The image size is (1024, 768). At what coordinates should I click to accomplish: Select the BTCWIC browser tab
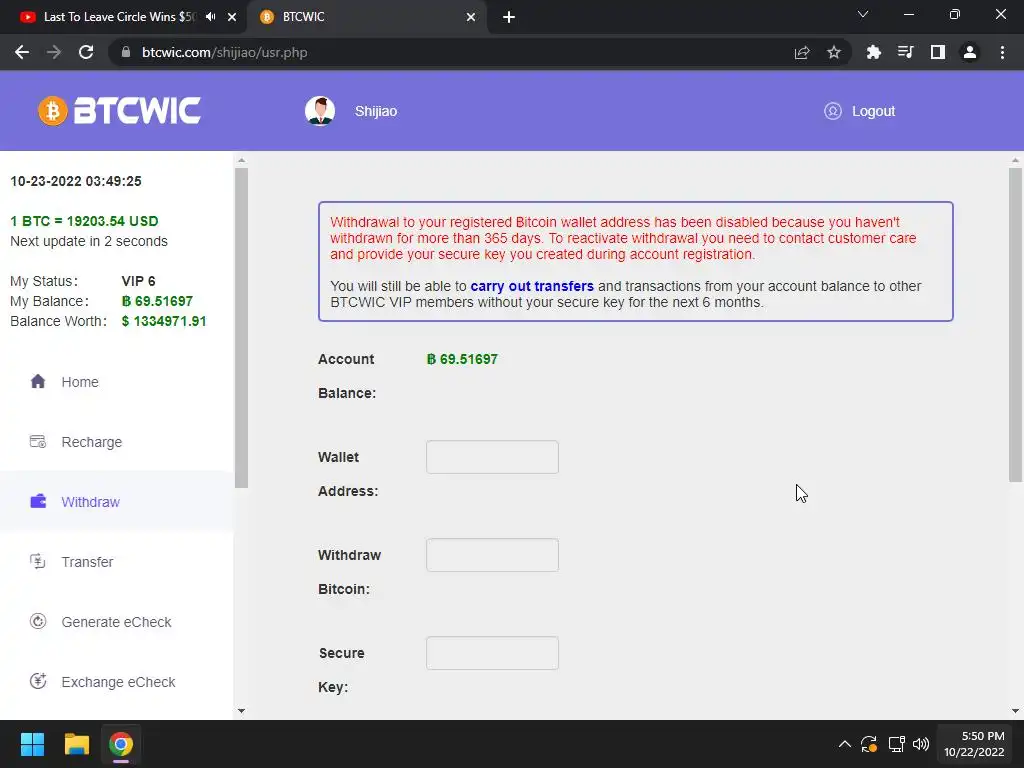366,17
